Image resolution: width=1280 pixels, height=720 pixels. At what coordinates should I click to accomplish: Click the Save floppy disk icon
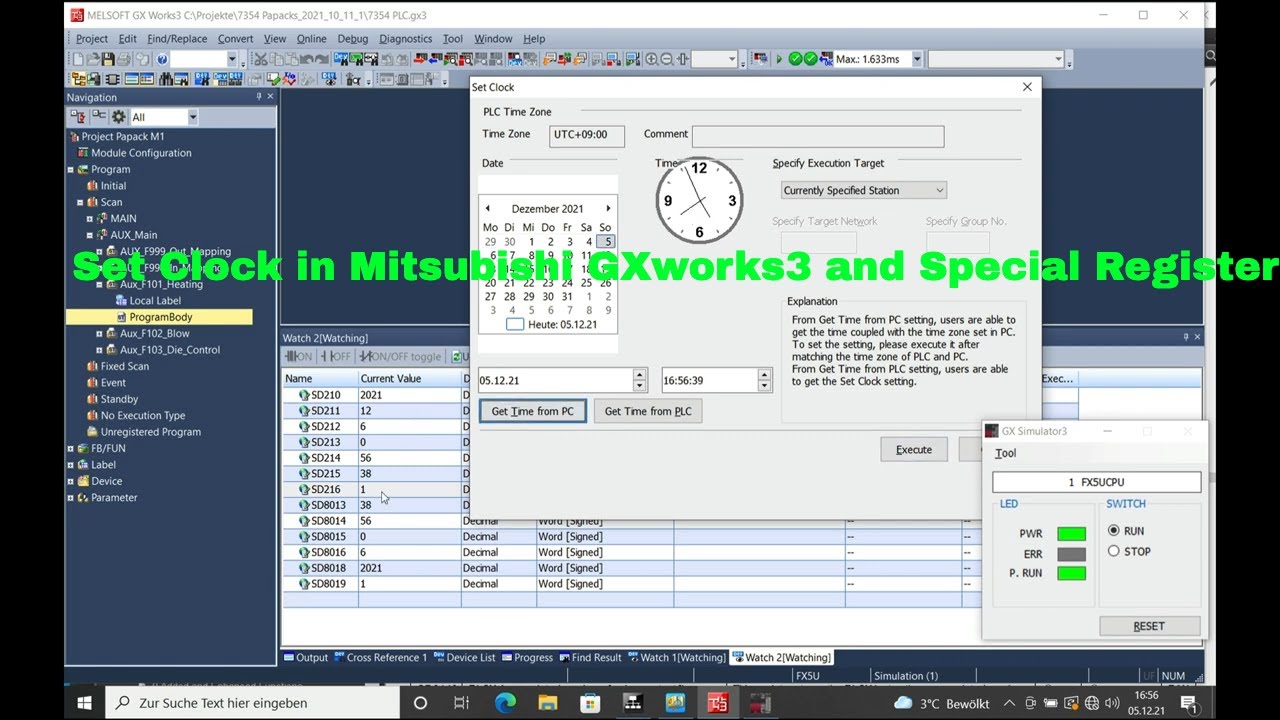point(107,59)
